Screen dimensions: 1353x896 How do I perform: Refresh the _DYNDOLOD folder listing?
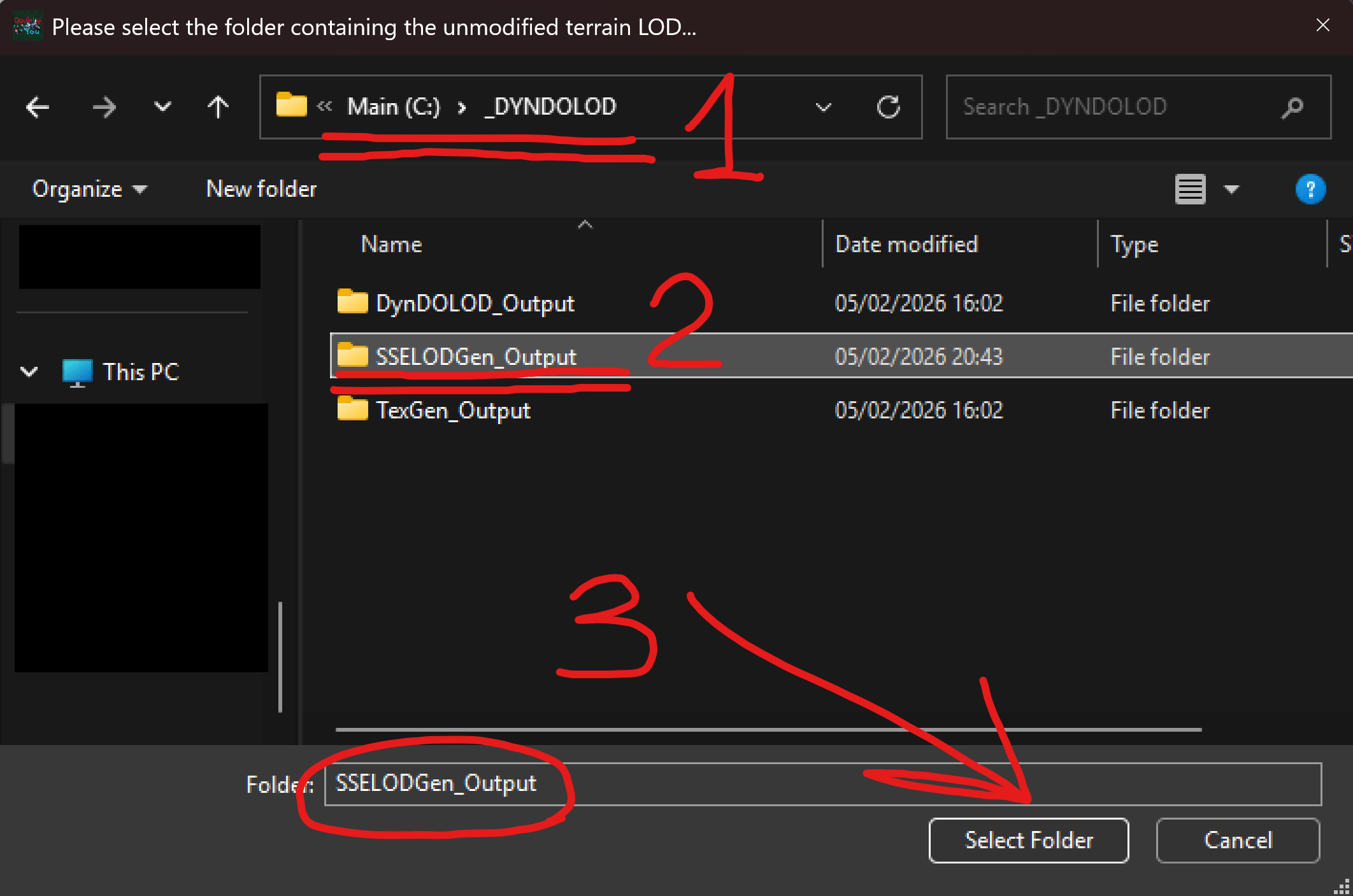tap(888, 107)
